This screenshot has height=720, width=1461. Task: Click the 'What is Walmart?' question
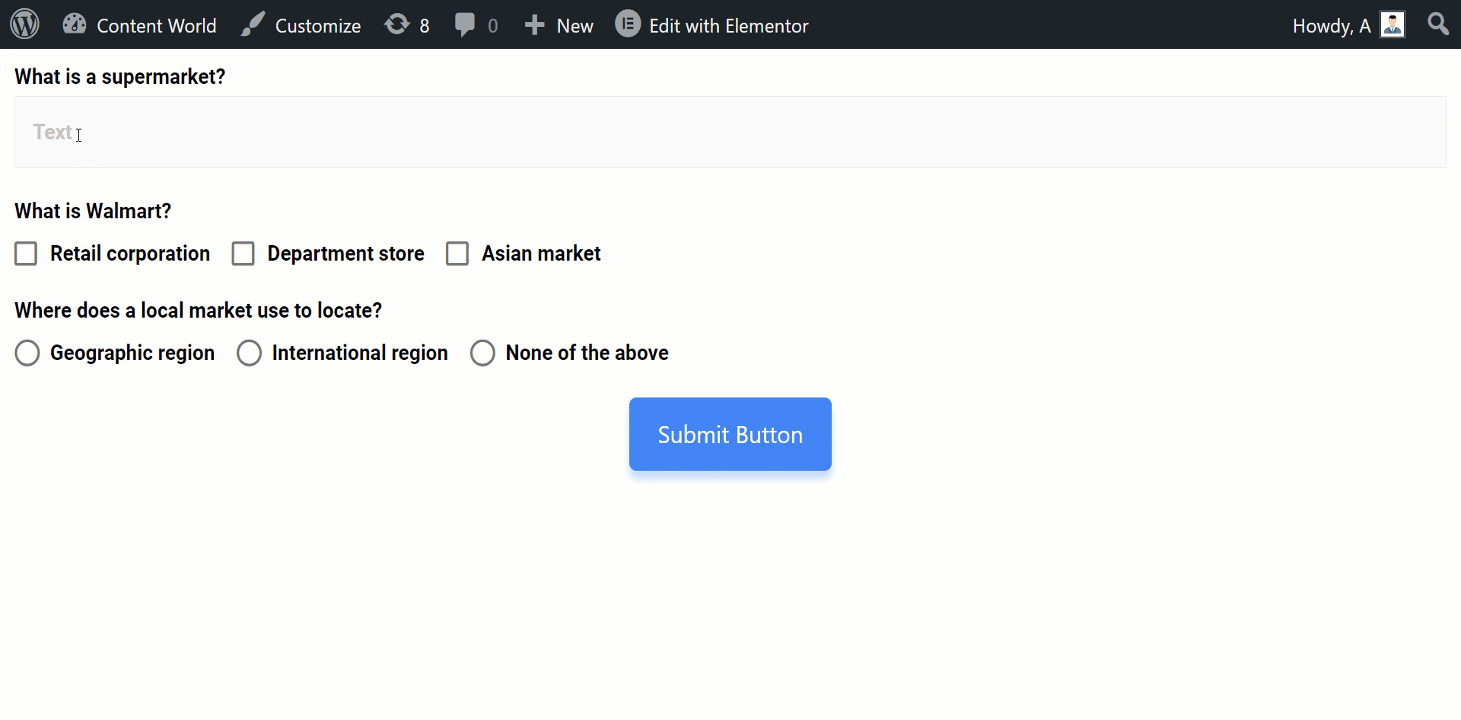tap(93, 211)
